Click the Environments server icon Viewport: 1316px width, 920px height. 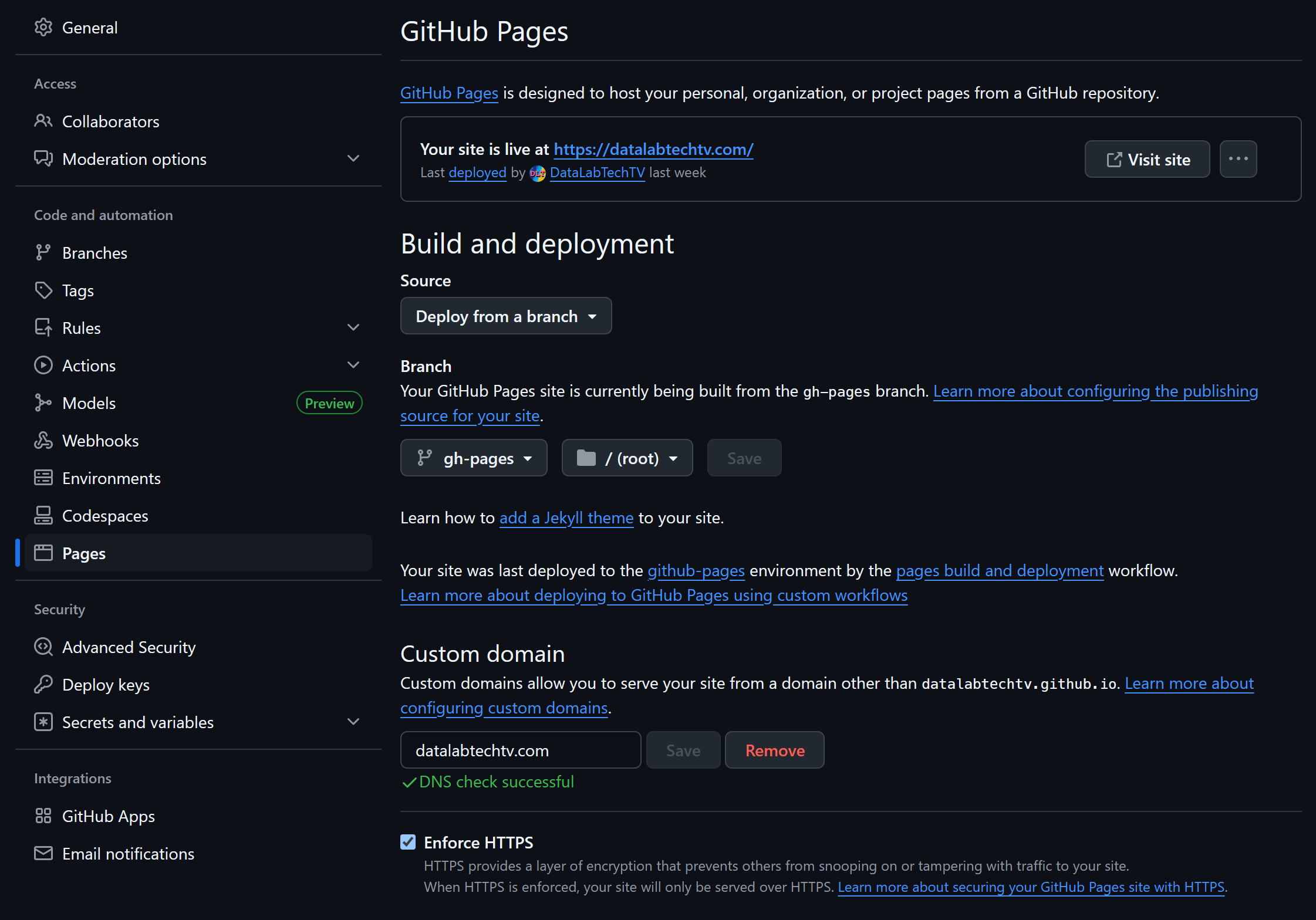[43, 478]
